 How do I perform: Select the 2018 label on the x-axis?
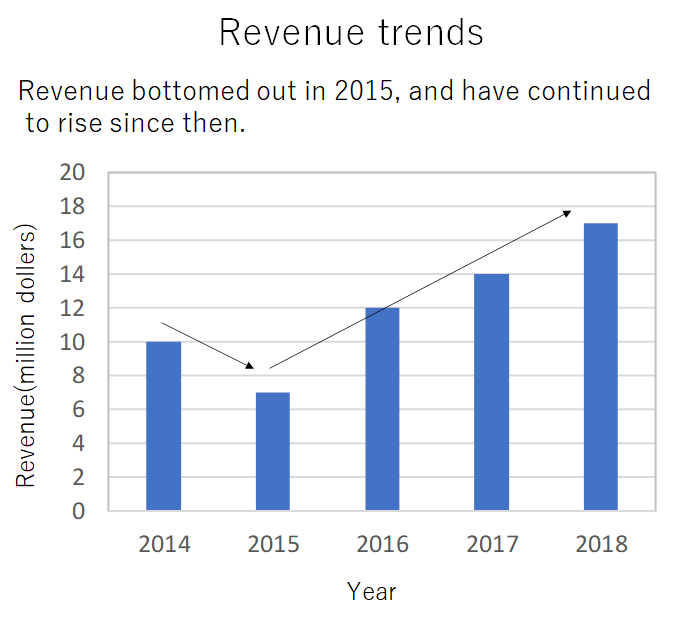click(601, 544)
